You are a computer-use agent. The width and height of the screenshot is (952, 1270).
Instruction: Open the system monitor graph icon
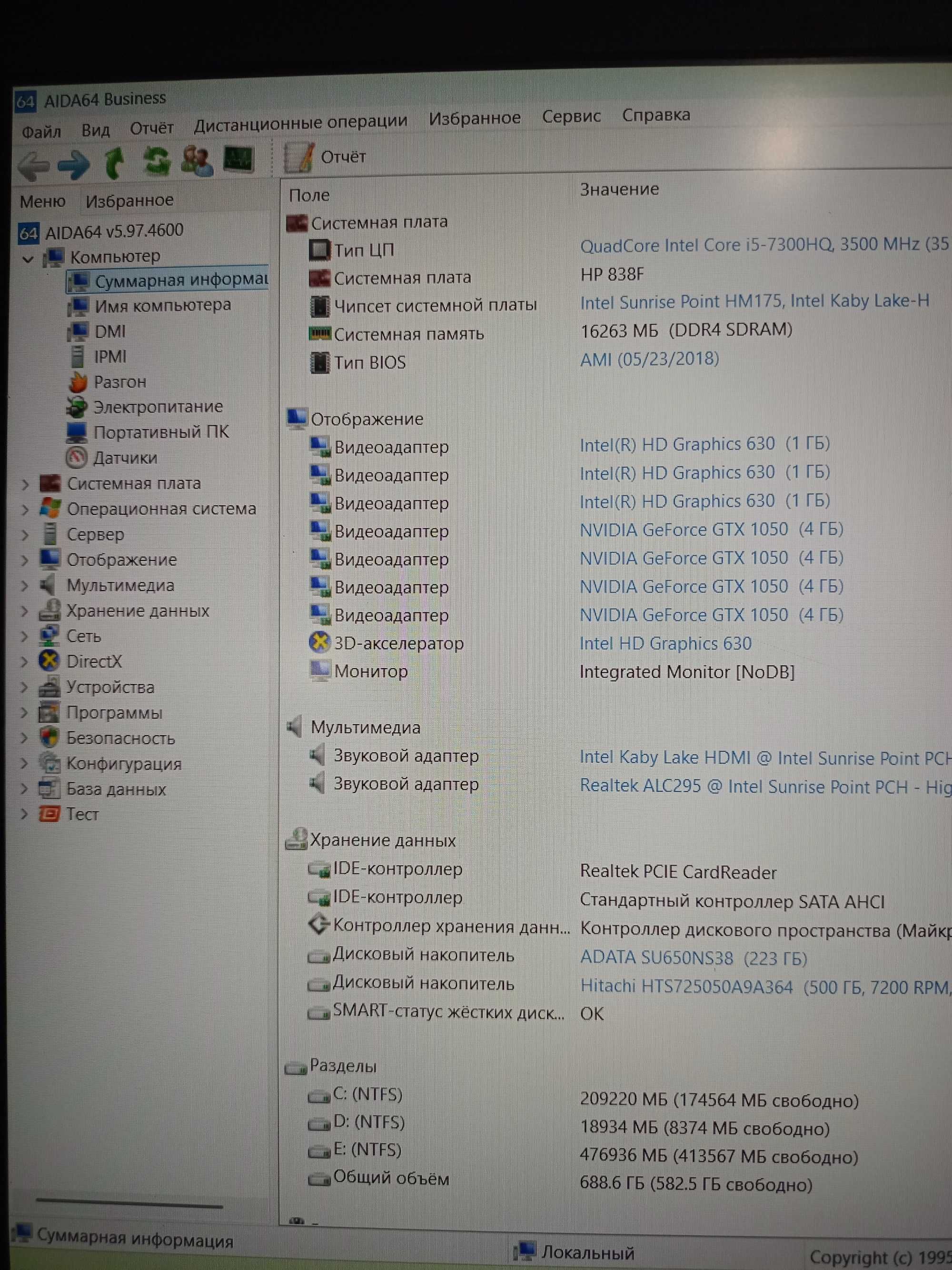click(x=238, y=159)
